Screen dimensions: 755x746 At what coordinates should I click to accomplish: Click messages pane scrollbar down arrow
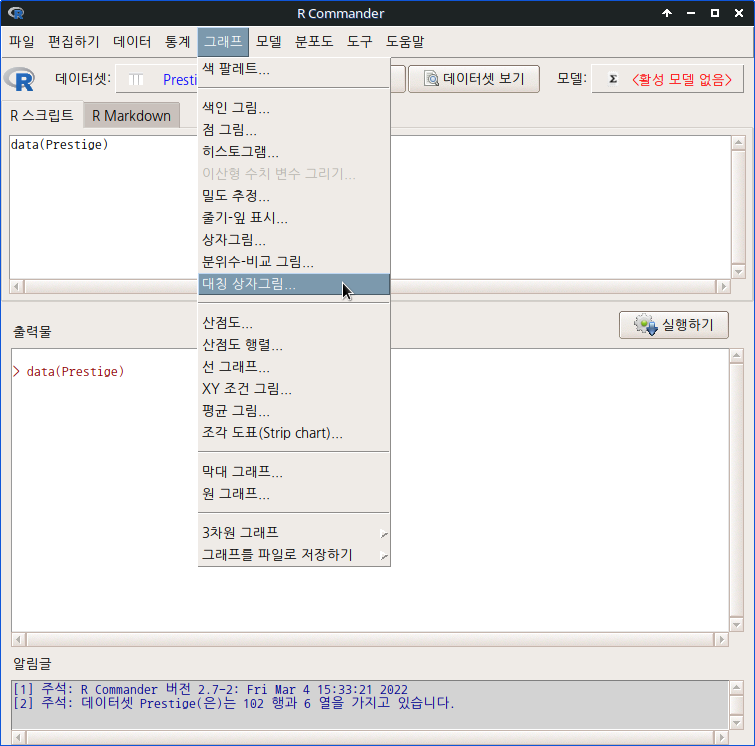tap(736, 722)
